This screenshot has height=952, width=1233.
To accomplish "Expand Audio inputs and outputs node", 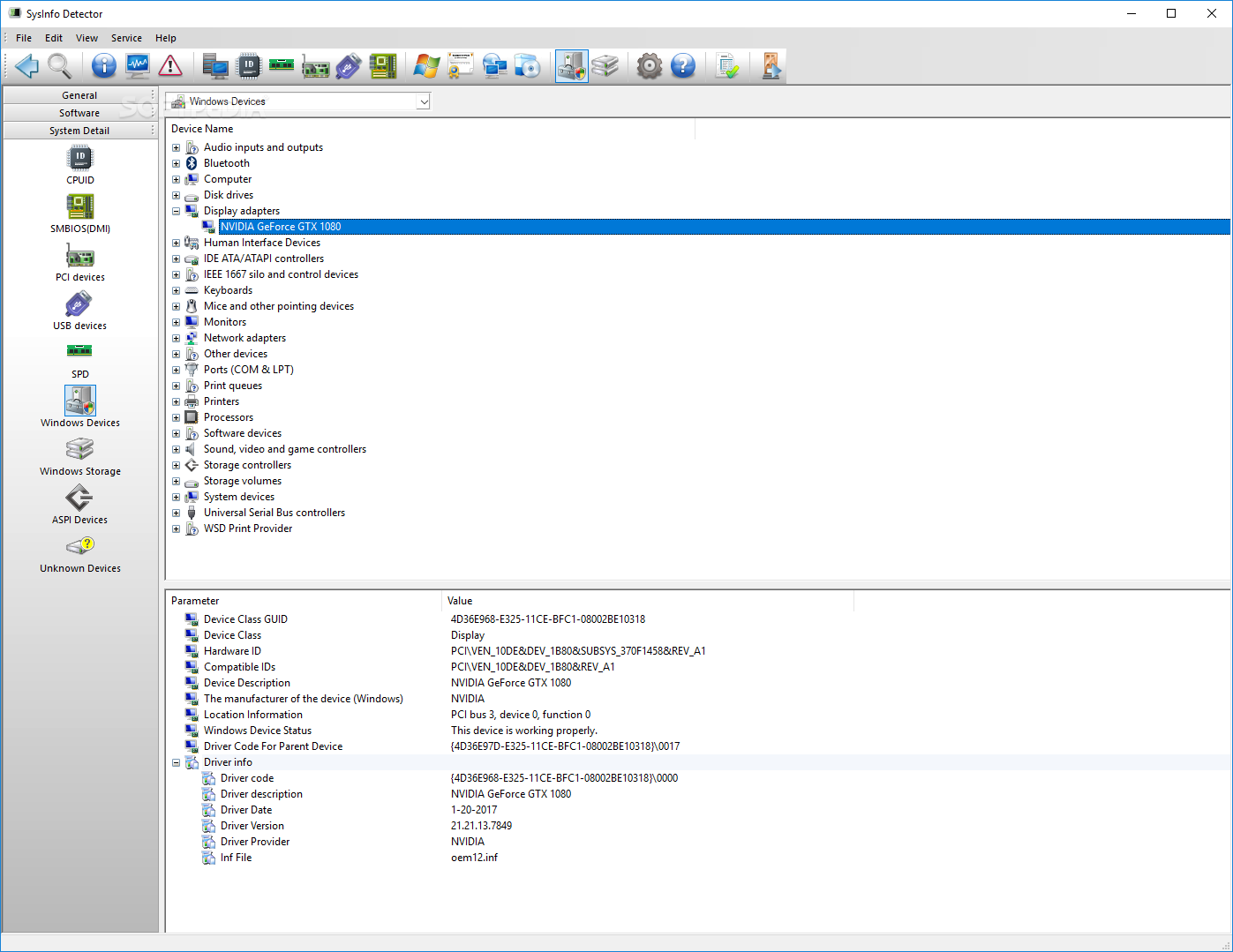I will (x=176, y=147).
